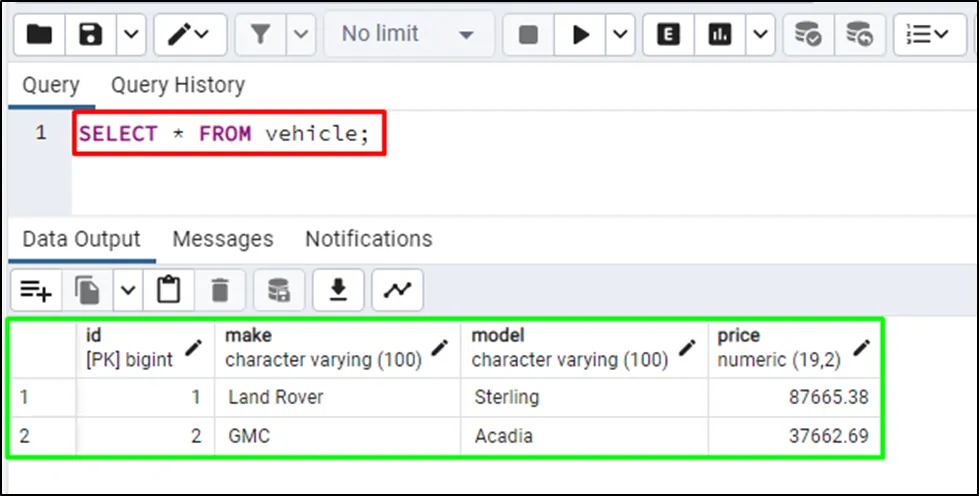979x496 pixels.
Task: Click the Explain (E) icon
Action: click(x=668, y=35)
